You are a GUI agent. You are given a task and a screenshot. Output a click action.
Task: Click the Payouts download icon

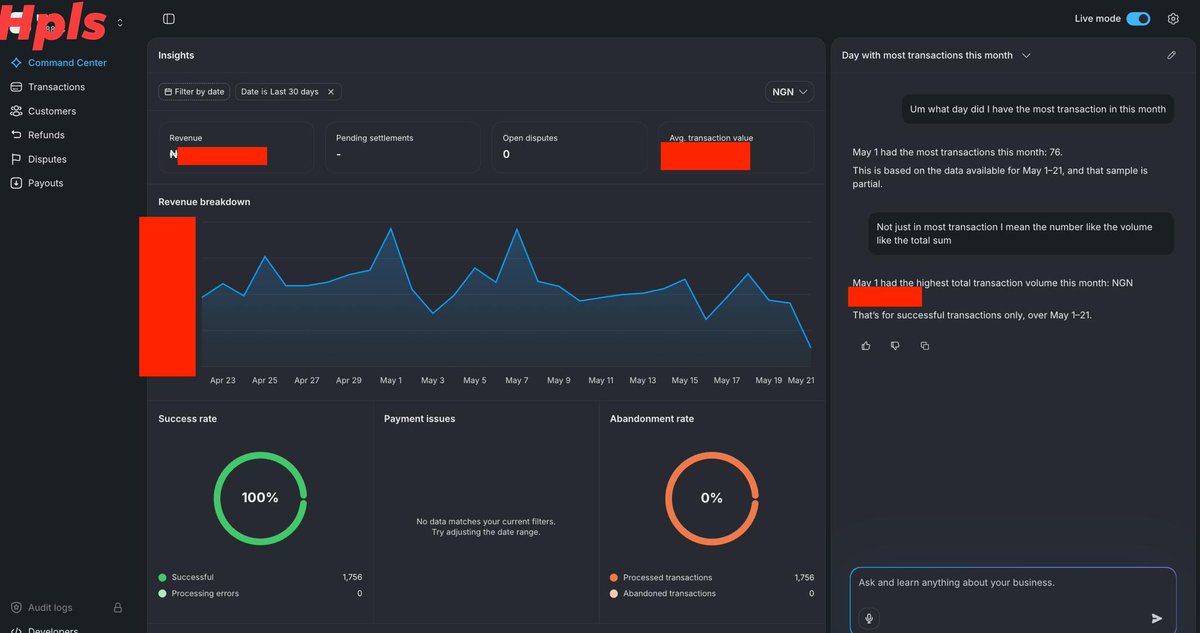tap(16, 183)
